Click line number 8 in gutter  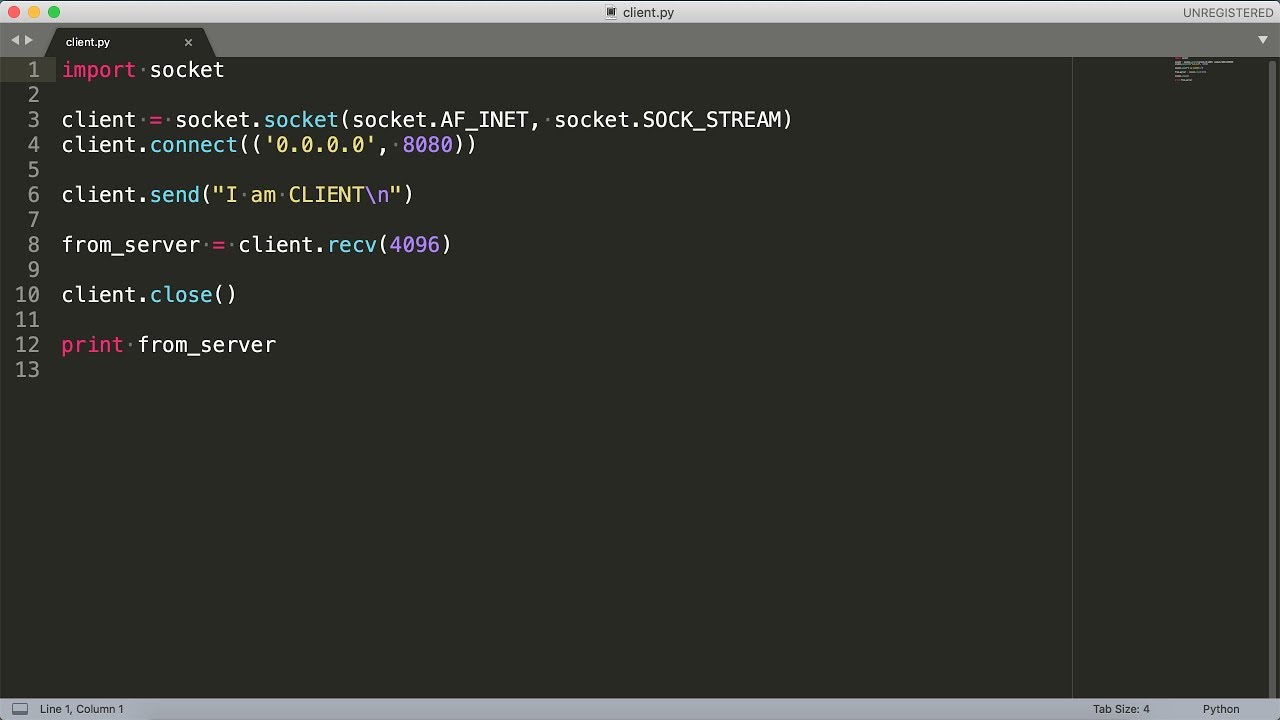coord(34,245)
